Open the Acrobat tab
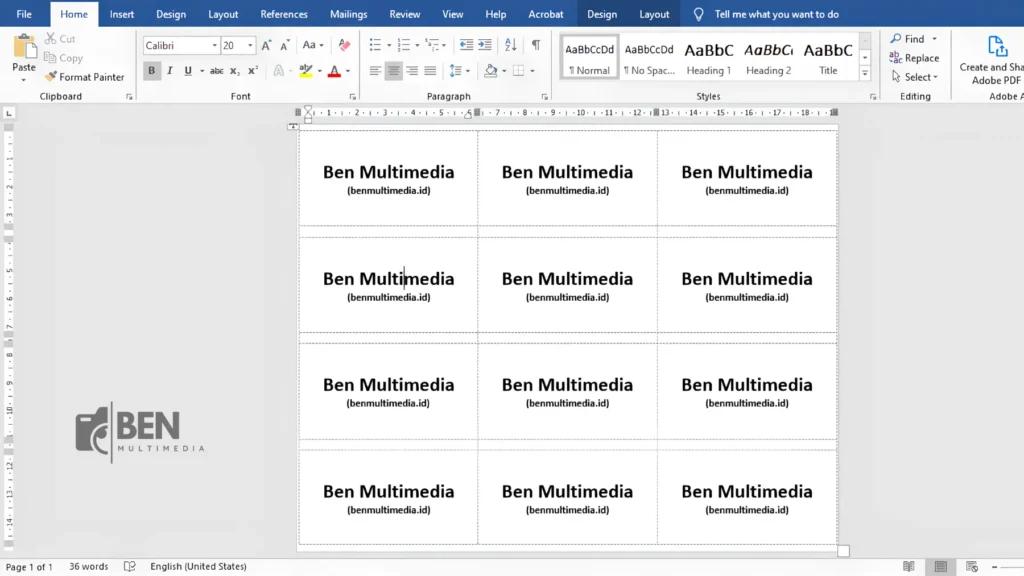This screenshot has width=1024, height=576. pos(545,14)
